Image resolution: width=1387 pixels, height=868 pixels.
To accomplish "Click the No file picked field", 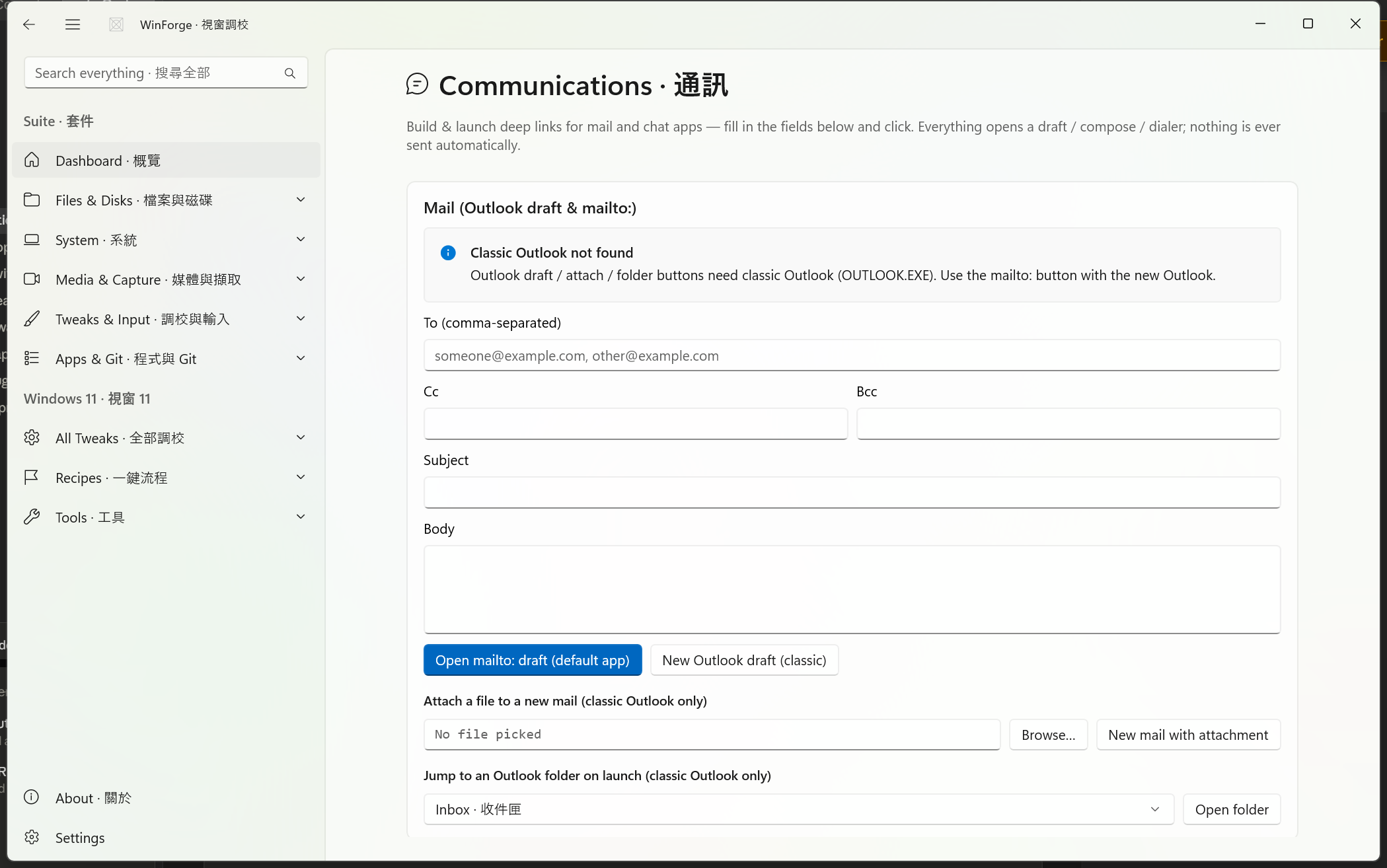I will (712, 735).
